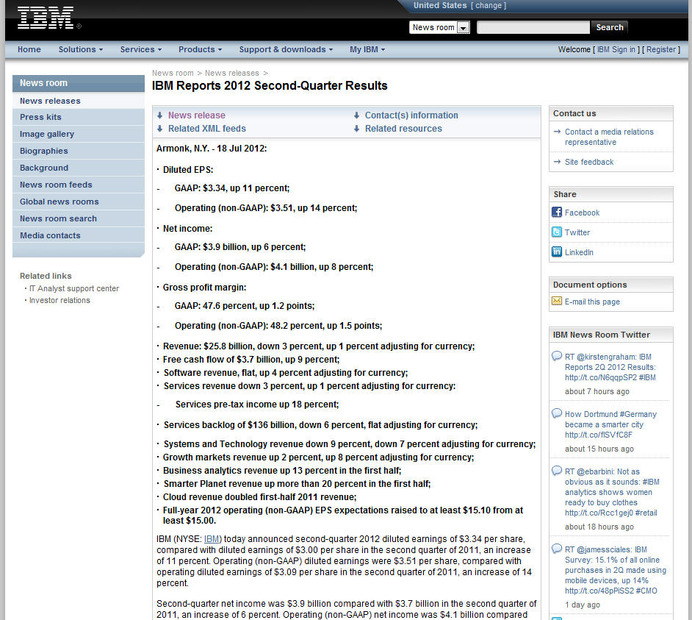Click Site feedback link
The image size is (692, 620).
point(589,162)
